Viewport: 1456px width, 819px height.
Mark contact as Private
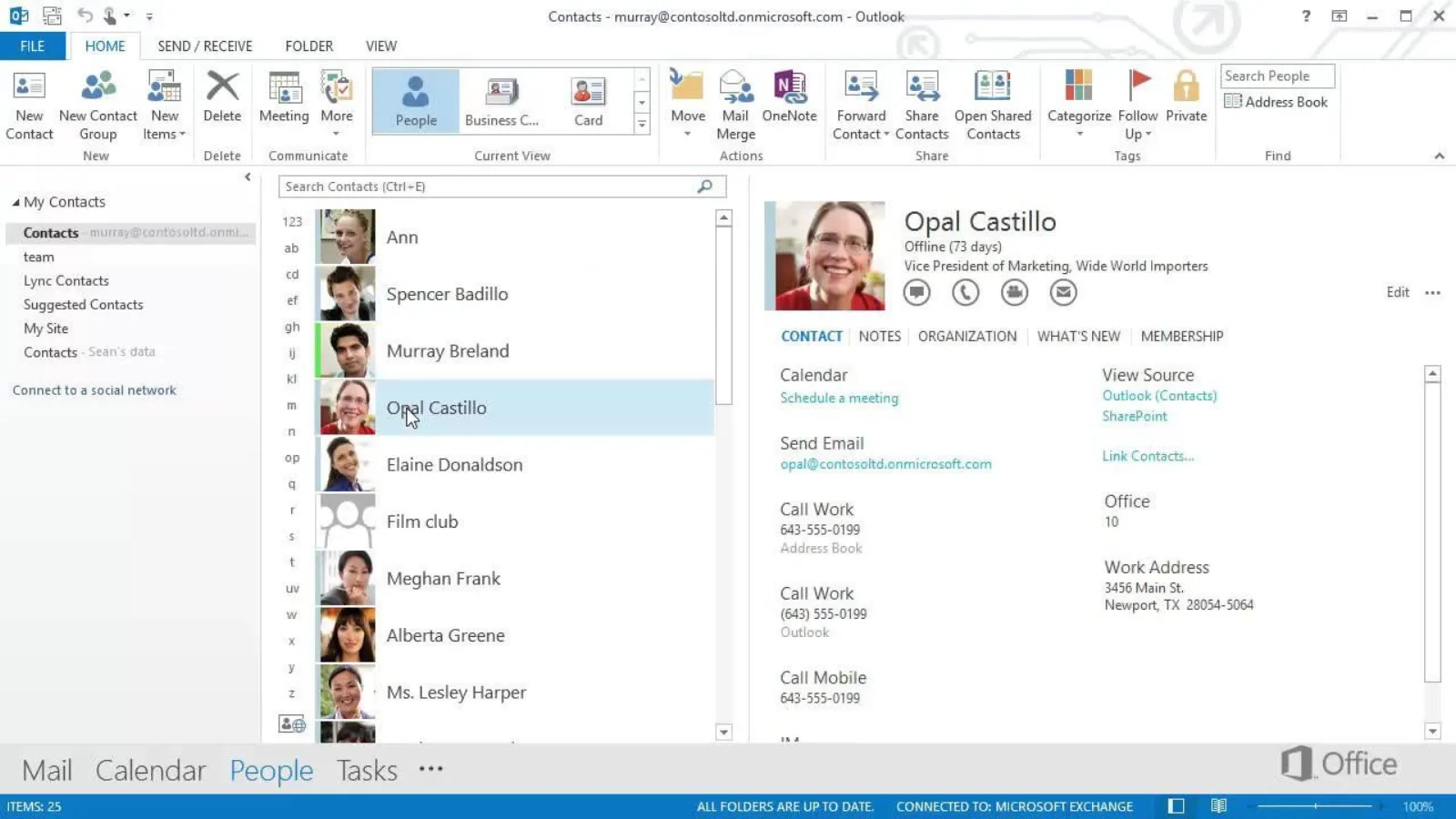(x=1186, y=97)
